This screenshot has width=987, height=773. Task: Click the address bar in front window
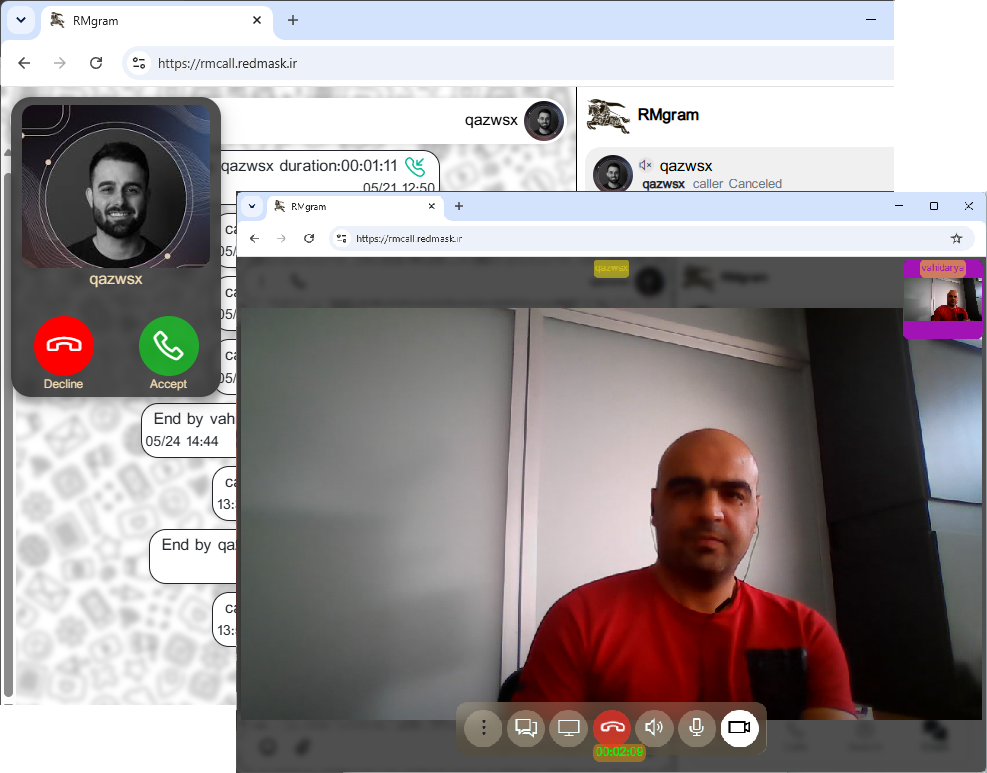pos(653,239)
